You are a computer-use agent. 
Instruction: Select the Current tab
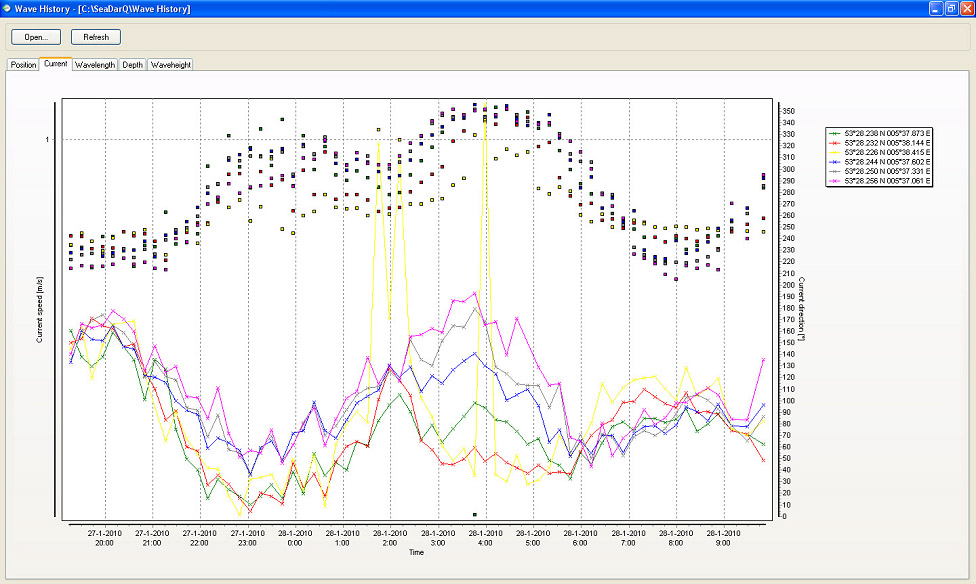pyautogui.click(x=55, y=64)
